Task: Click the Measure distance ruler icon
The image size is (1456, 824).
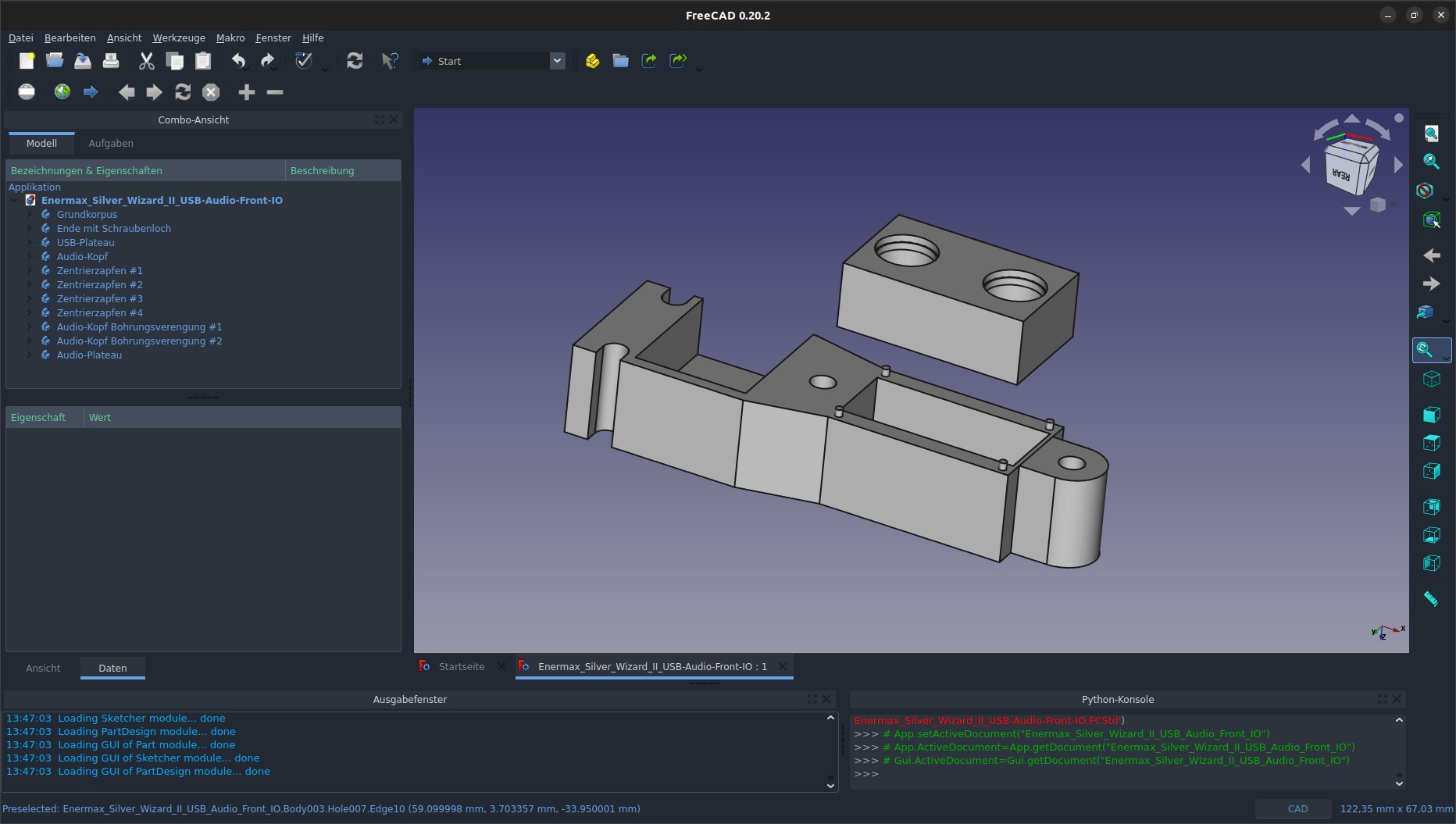Action: tap(1431, 599)
